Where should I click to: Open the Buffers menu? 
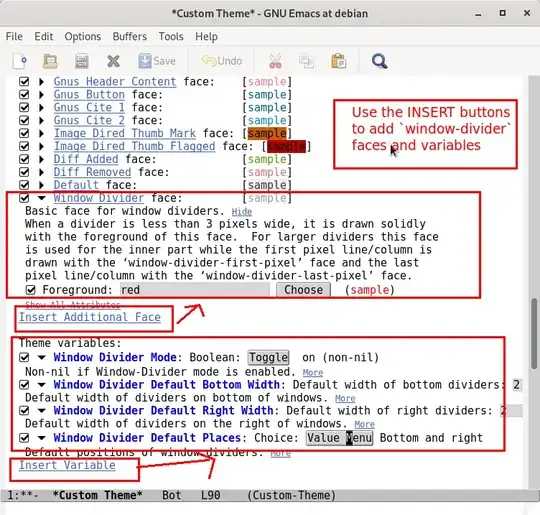pyautogui.click(x=130, y=37)
